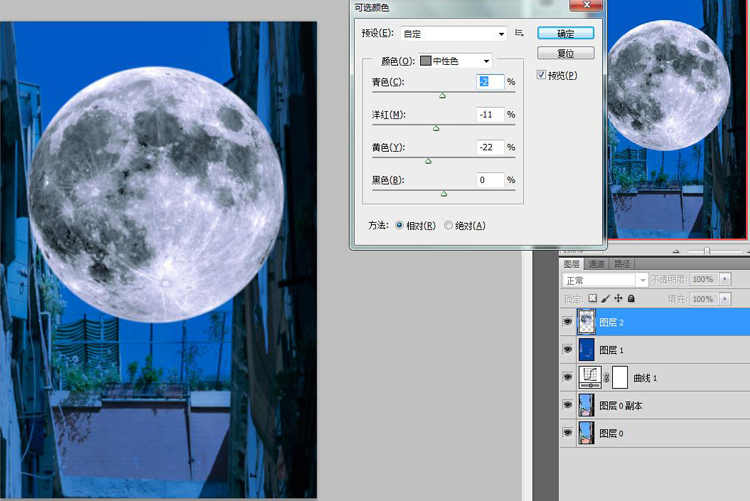This screenshot has width=750, height=501.
Task: Click the opacity value field 100%
Action: tap(705, 279)
